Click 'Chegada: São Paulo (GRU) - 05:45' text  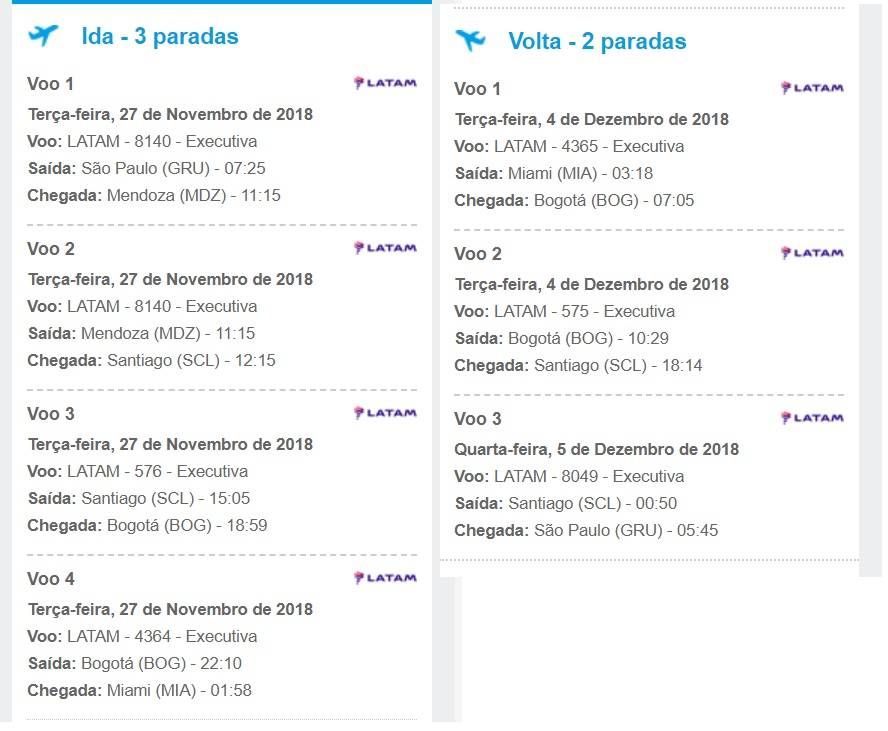(586, 531)
